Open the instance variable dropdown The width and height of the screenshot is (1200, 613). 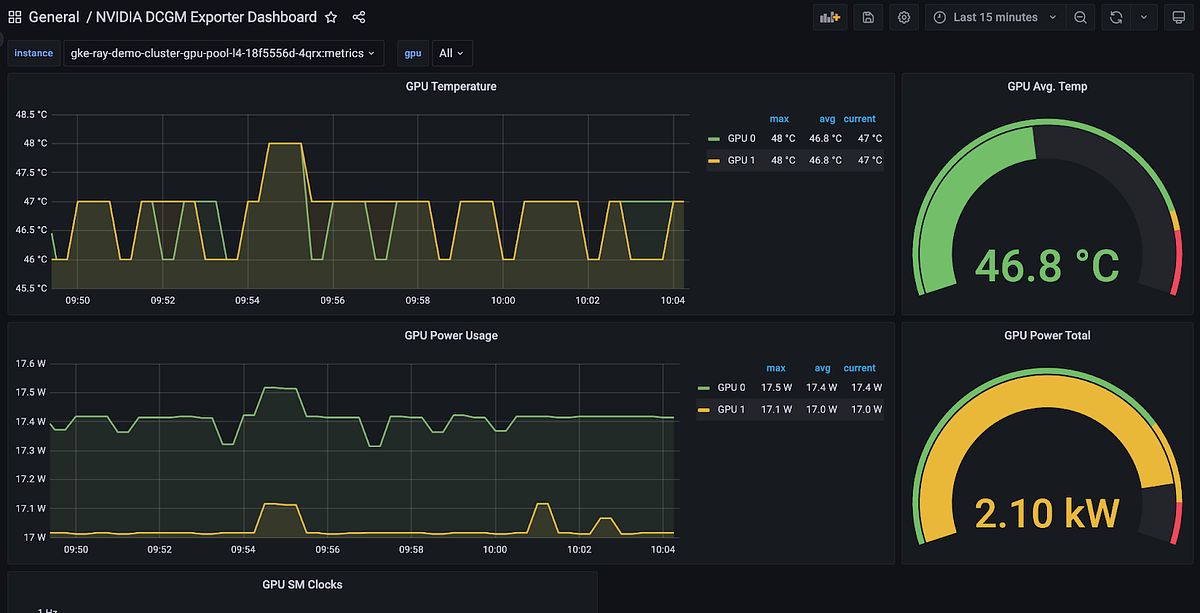pos(222,53)
